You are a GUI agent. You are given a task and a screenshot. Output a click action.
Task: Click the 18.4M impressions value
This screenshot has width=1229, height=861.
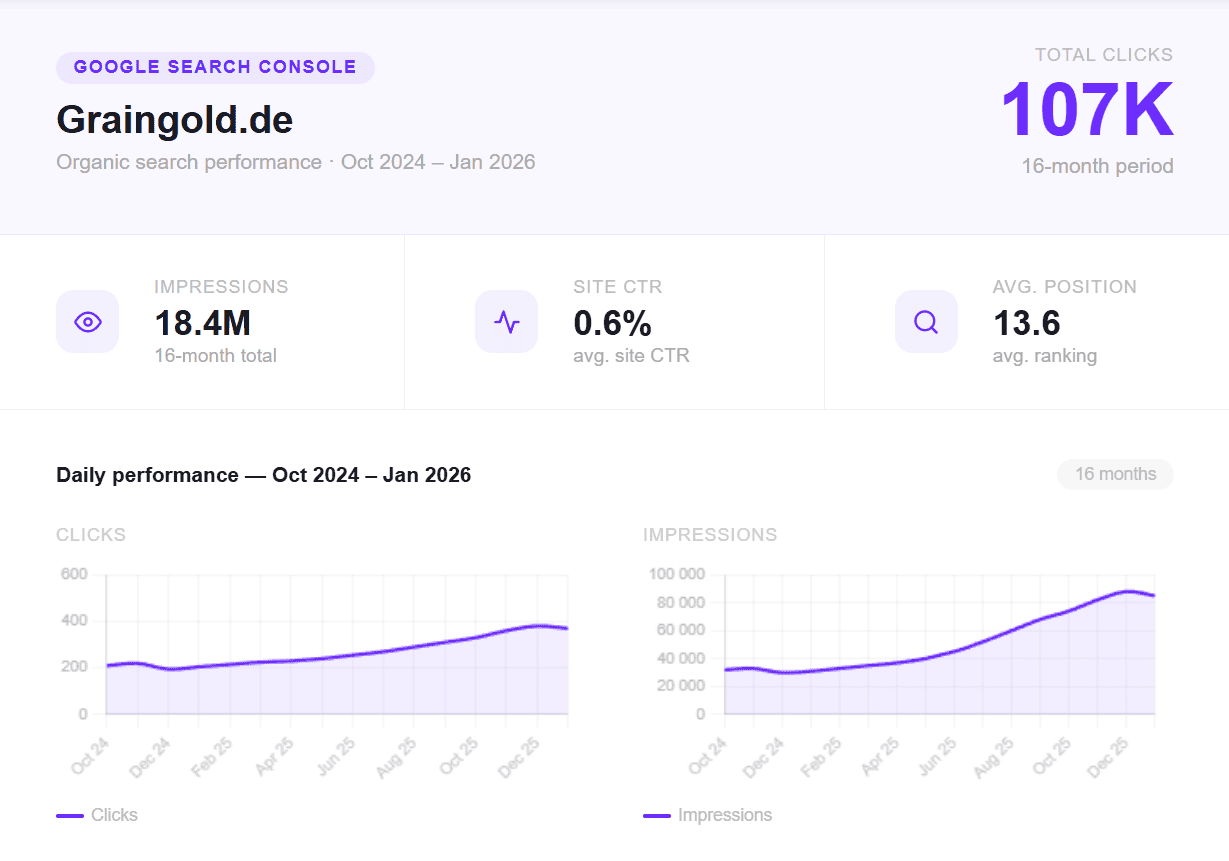click(202, 323)
